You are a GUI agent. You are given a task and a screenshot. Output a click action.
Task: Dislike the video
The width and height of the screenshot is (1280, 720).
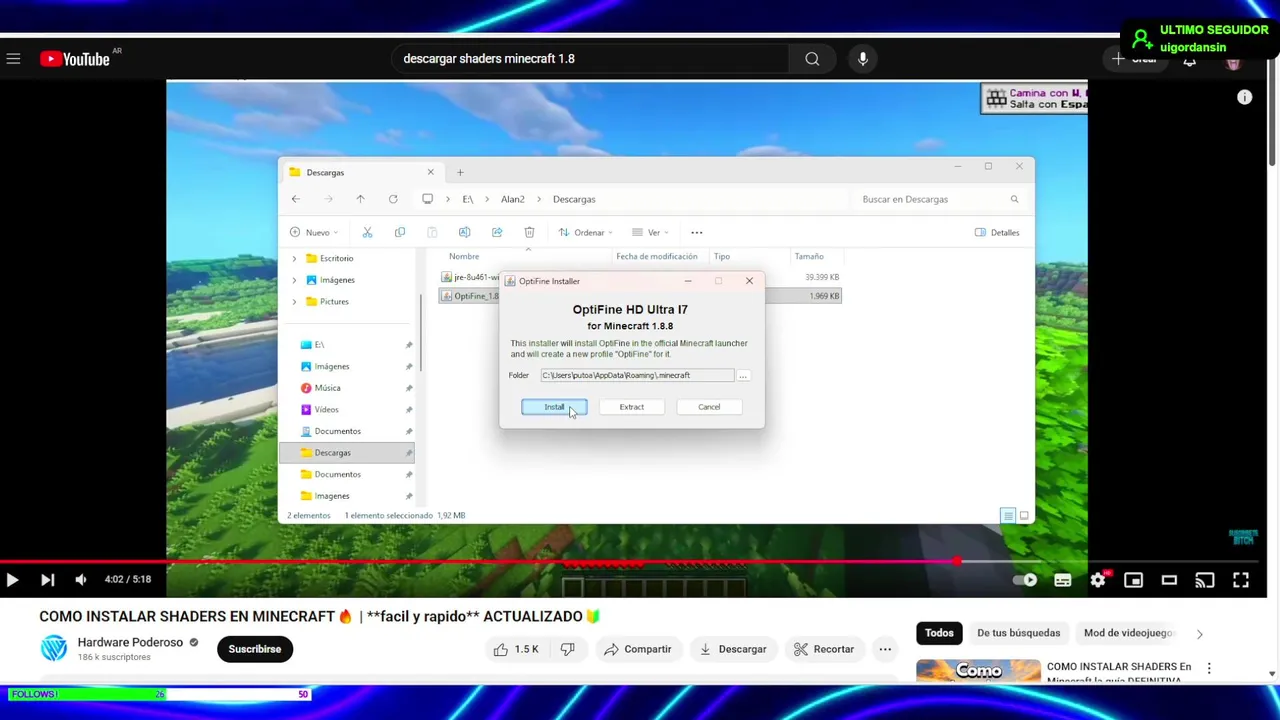tap(568, 649)
